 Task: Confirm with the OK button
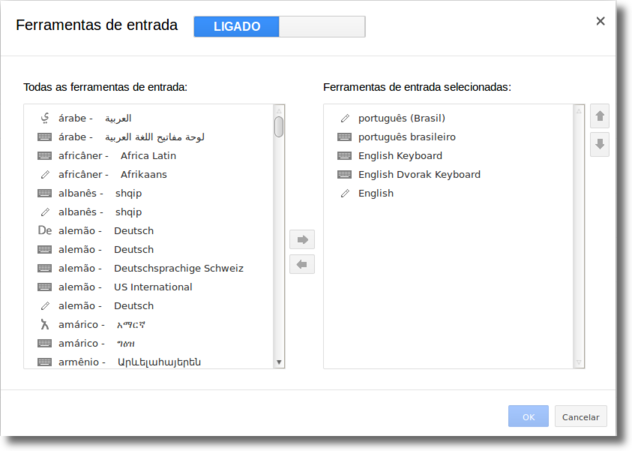tap(528, 416)
